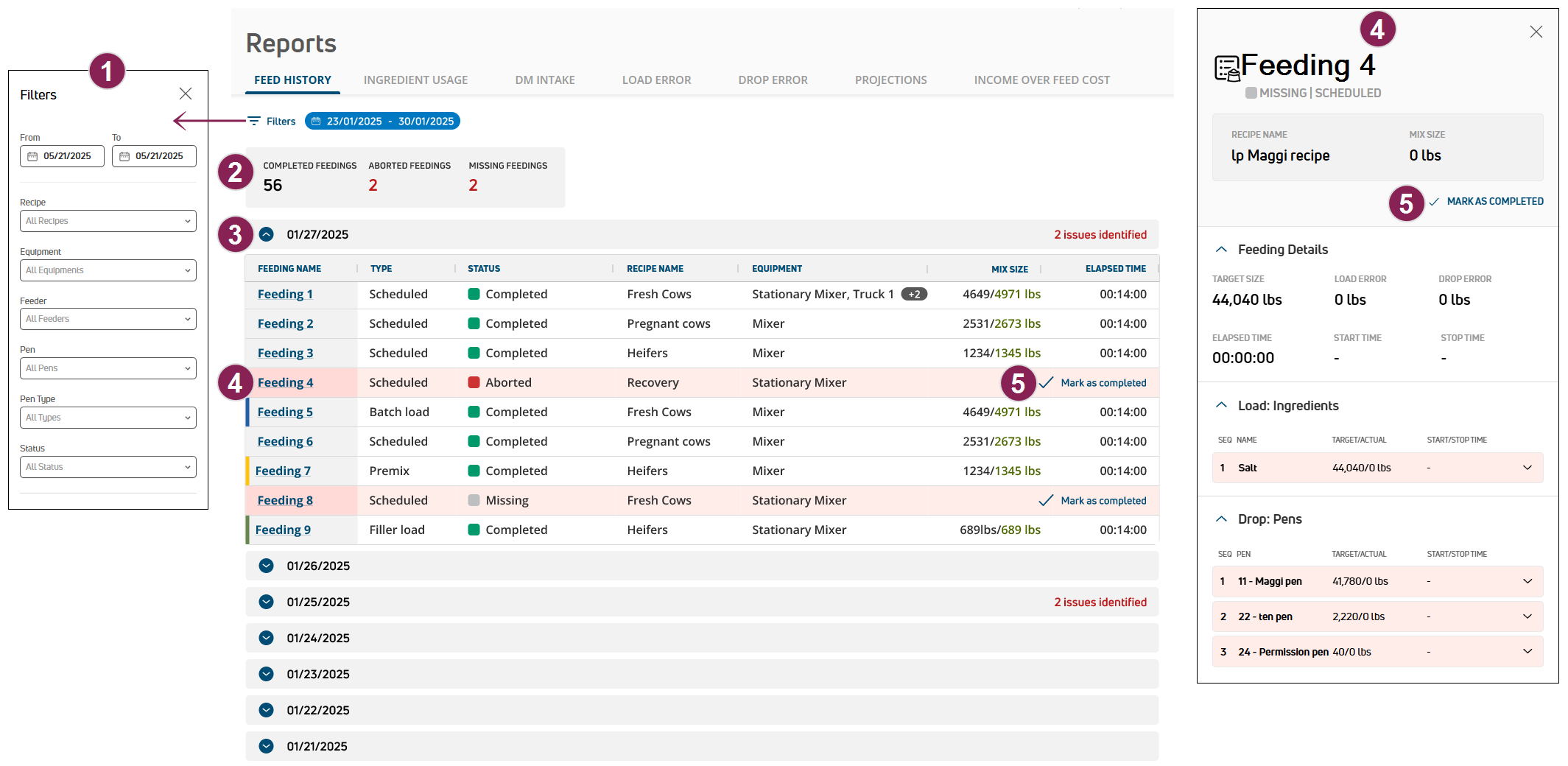
Task: Expand the 01/26/2025 date group
Action: [267, 566]
